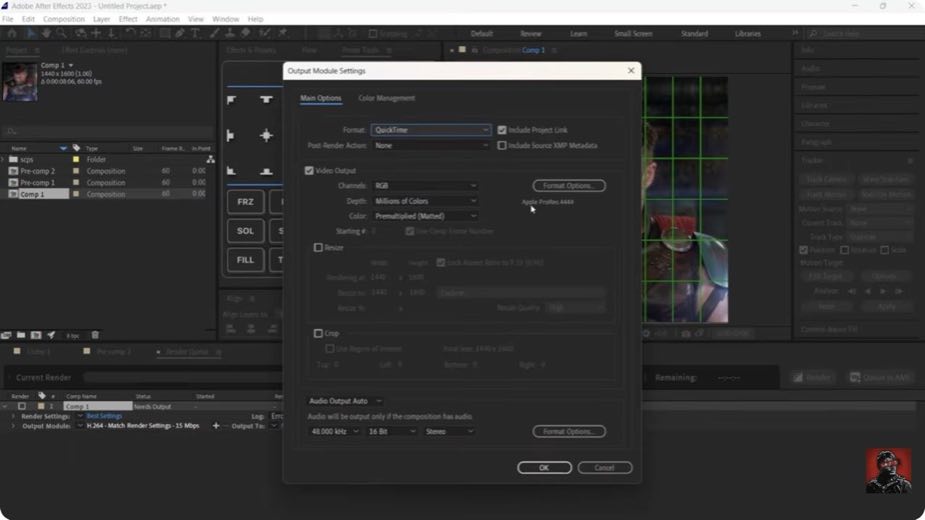Open the Window menu
925x520 pixels.
click(225, 19)
